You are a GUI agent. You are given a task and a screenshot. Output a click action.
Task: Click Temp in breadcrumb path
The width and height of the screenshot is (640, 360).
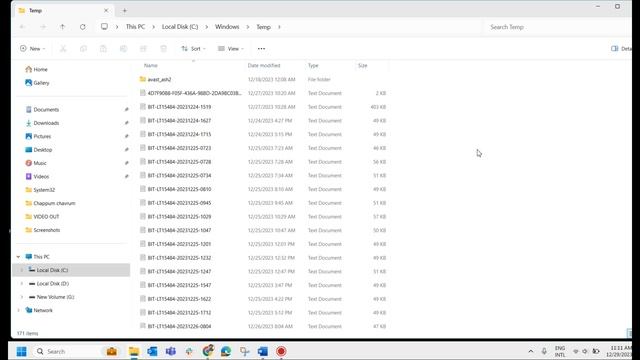click(263, 27)
